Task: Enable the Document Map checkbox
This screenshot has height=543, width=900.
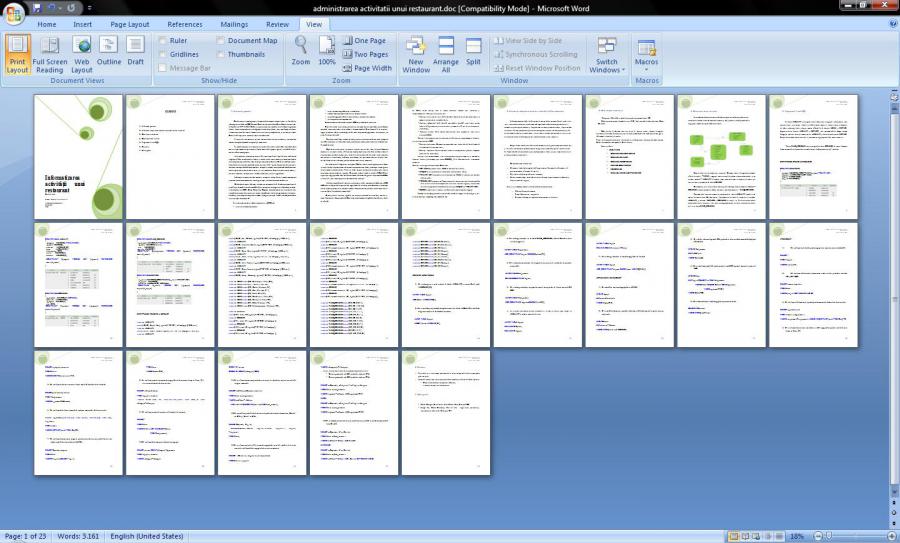Action: tap(220, 41)
